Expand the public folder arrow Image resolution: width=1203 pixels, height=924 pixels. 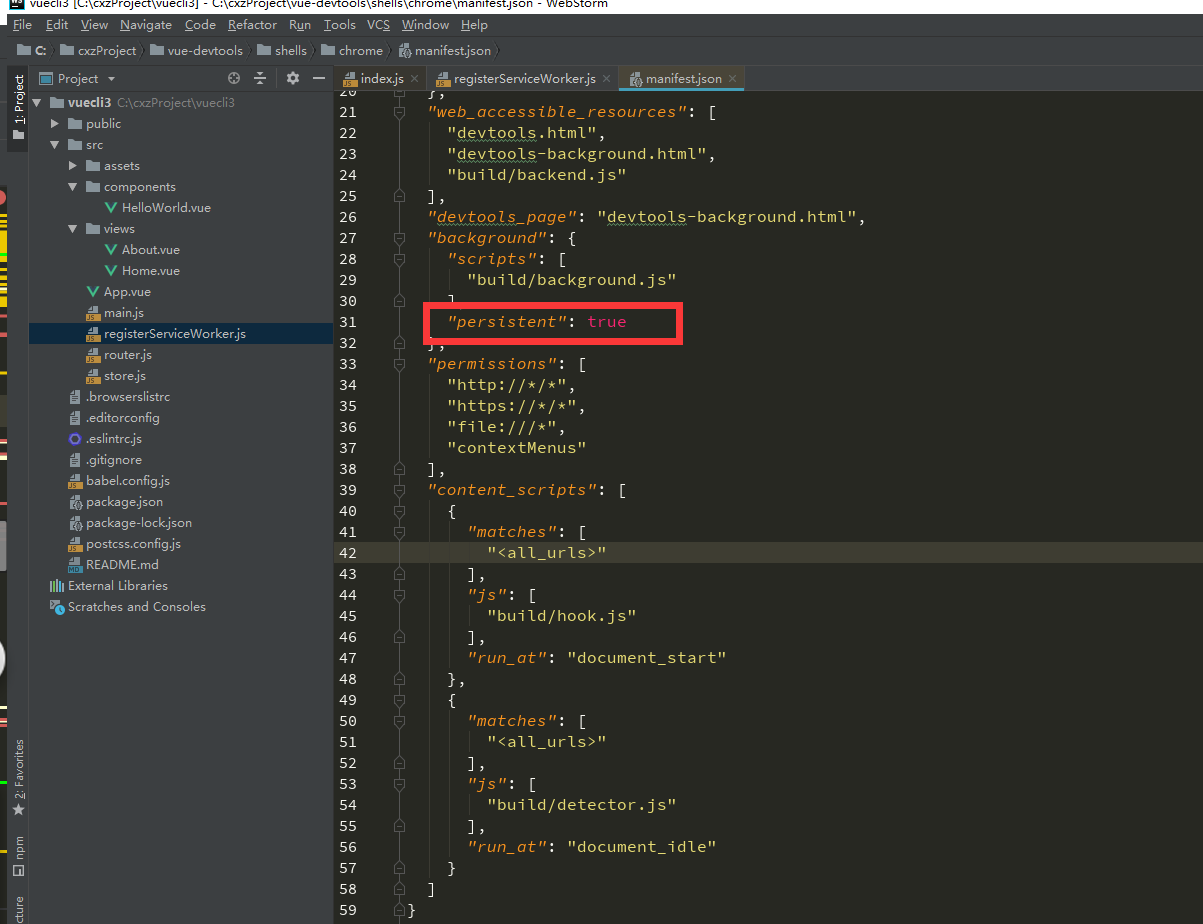(x=56, y=124)
